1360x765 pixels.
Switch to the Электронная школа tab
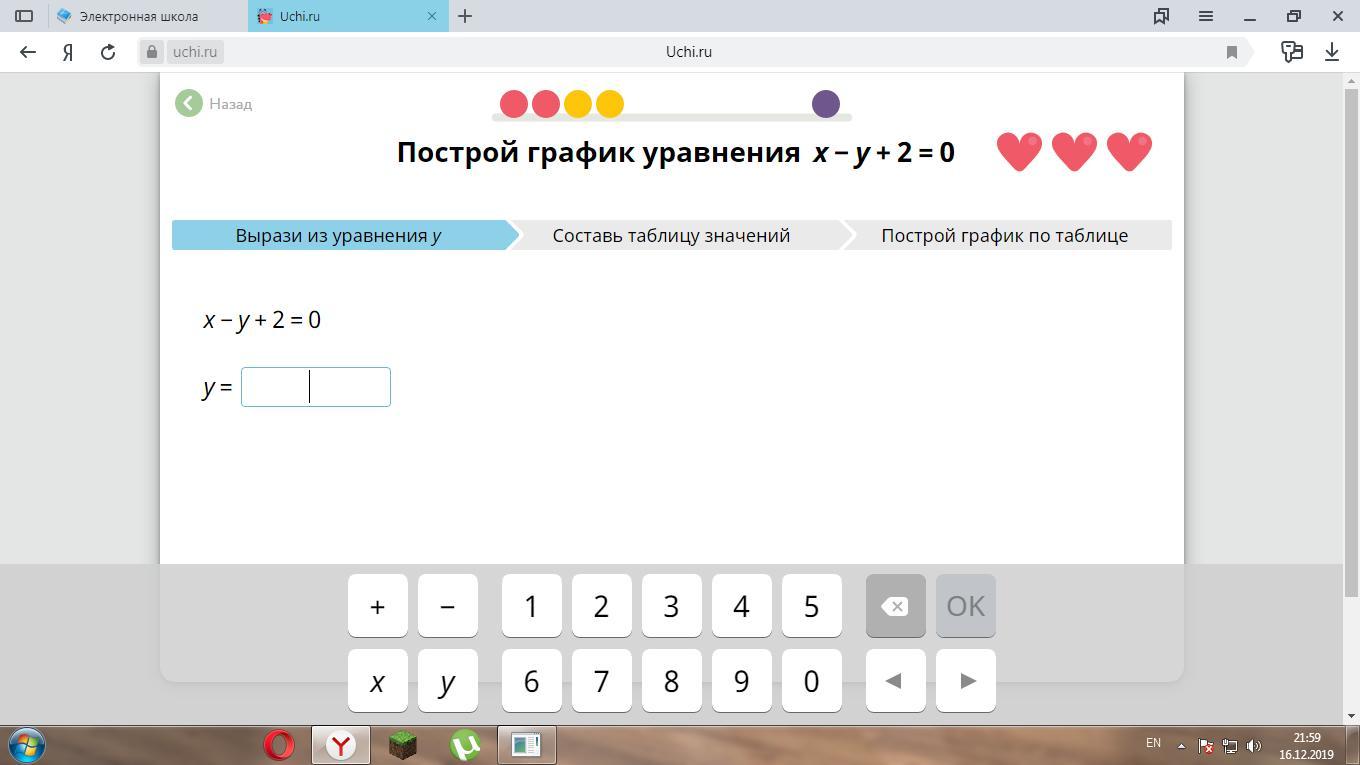pos(138,16)
